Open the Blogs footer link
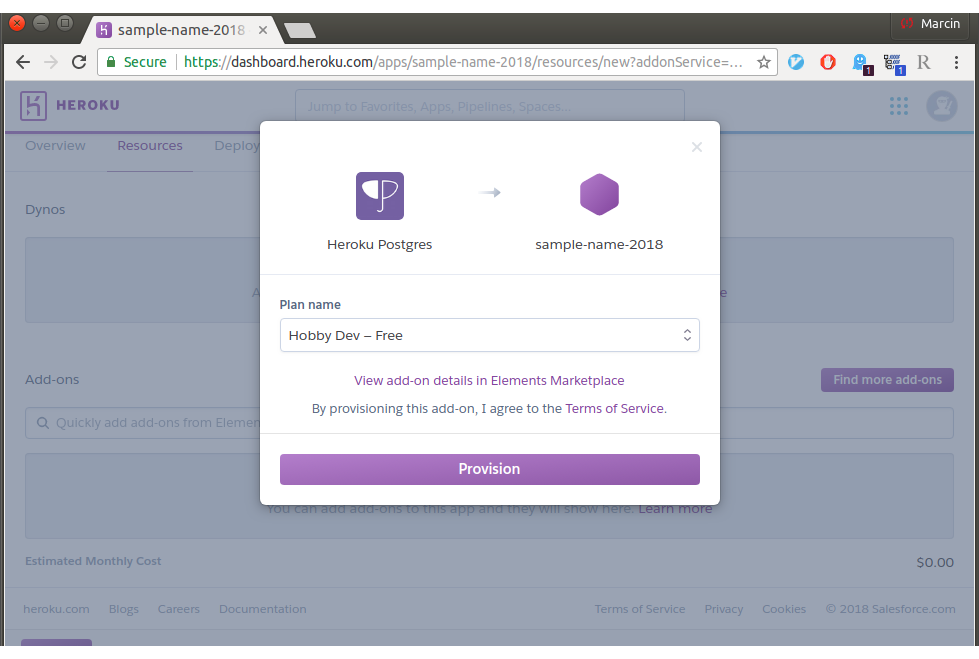 pyautogui.click(x=124, y=609)
